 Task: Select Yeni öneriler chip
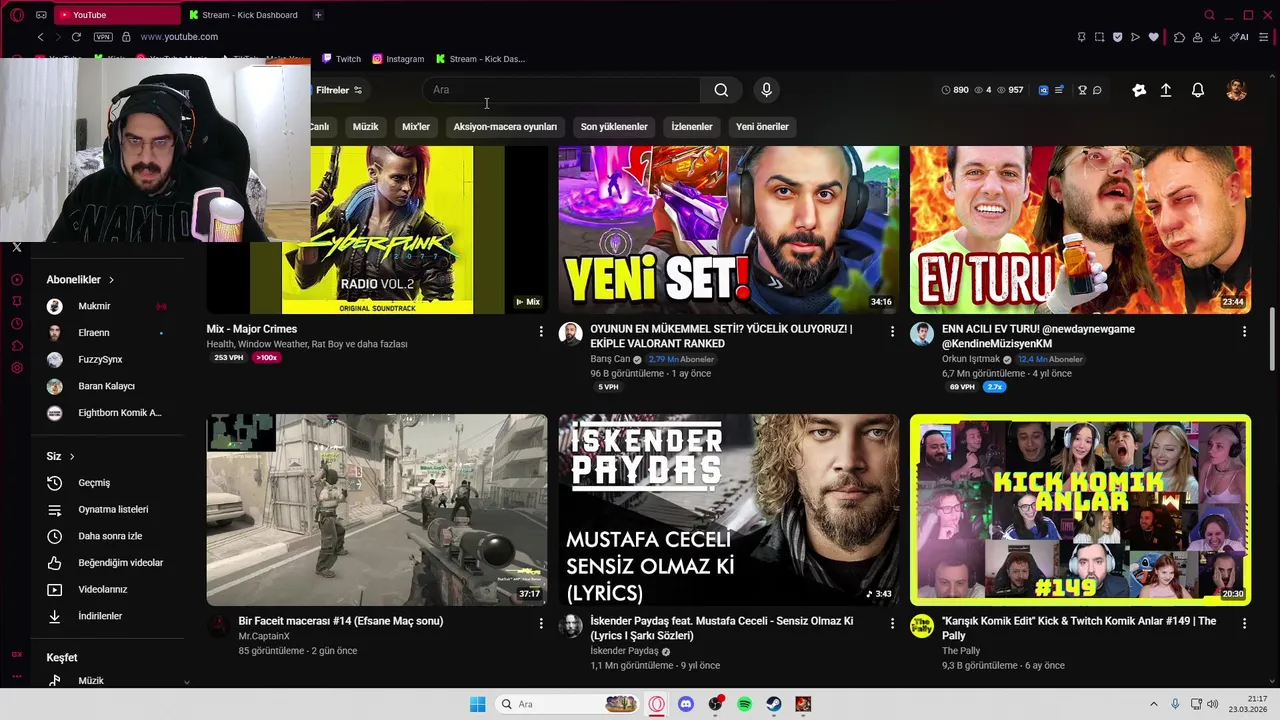(x=762, y=127)
